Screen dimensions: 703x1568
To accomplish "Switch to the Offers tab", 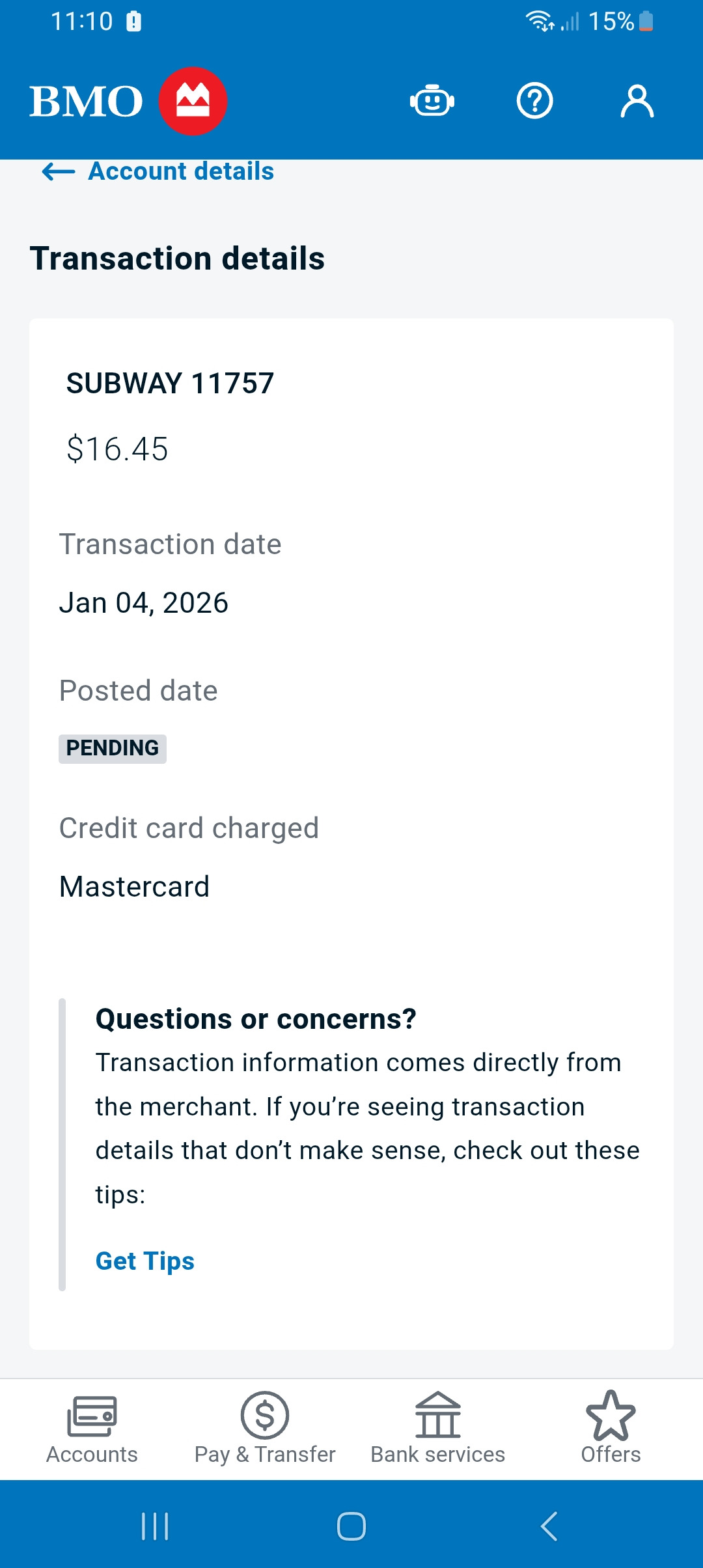I will [611, 1454].
